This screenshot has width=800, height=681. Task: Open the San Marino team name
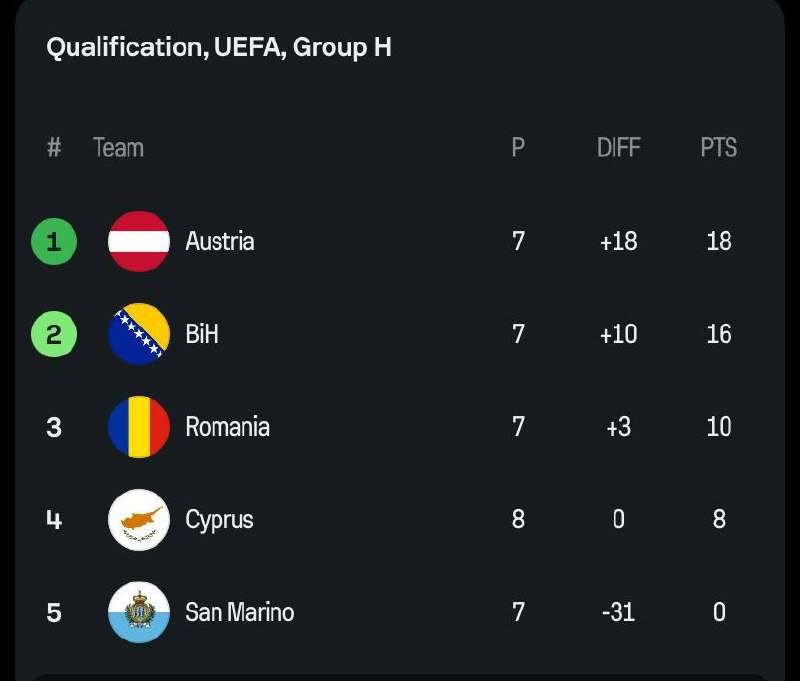240,612
